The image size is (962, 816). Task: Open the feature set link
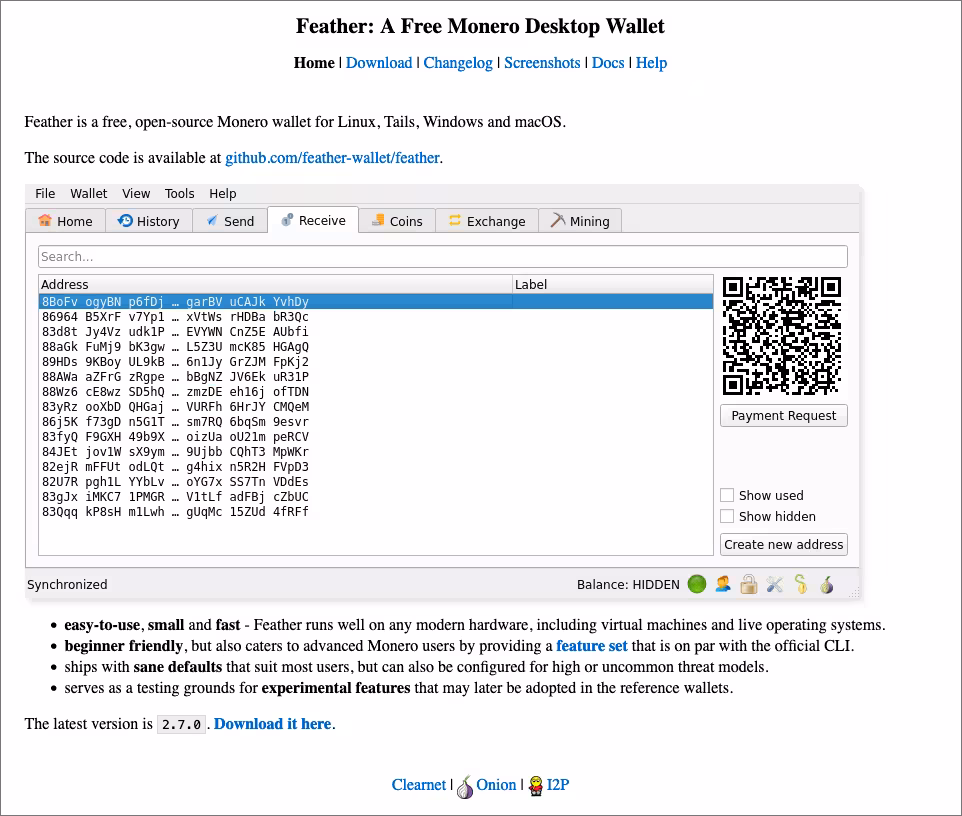click(591, 645)
